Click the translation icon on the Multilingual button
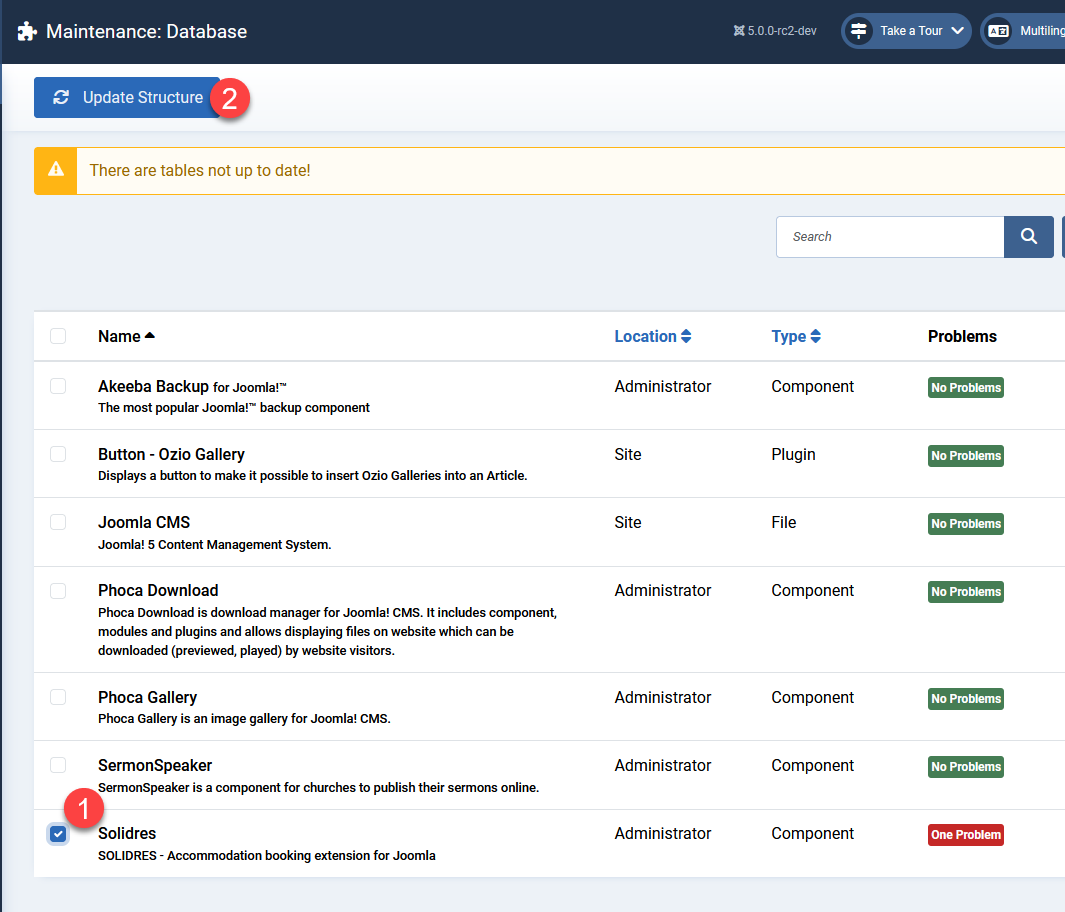Viewport: 1065px width, 912px height. tap(998, 31)
